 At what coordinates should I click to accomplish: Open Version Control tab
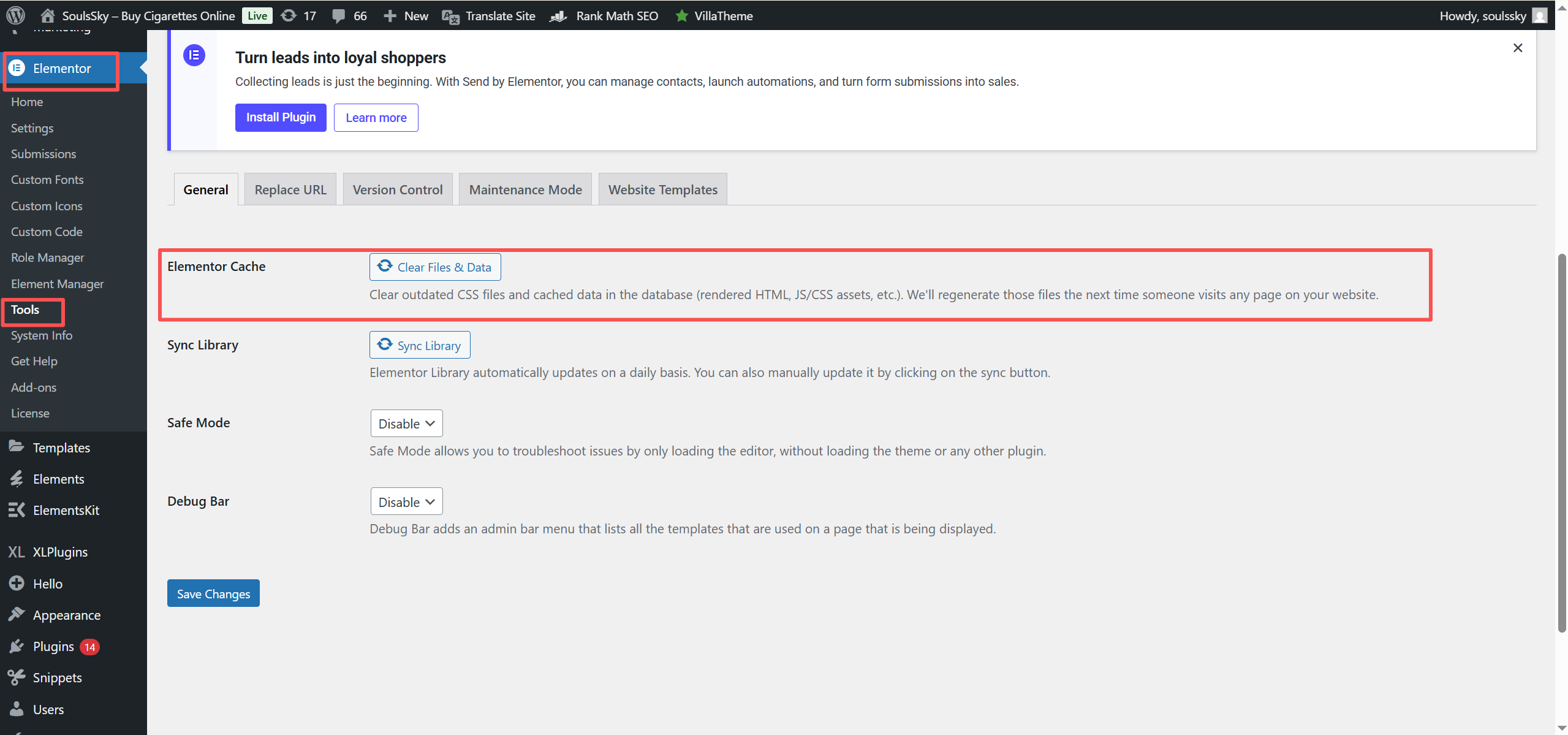click(397, 189)
